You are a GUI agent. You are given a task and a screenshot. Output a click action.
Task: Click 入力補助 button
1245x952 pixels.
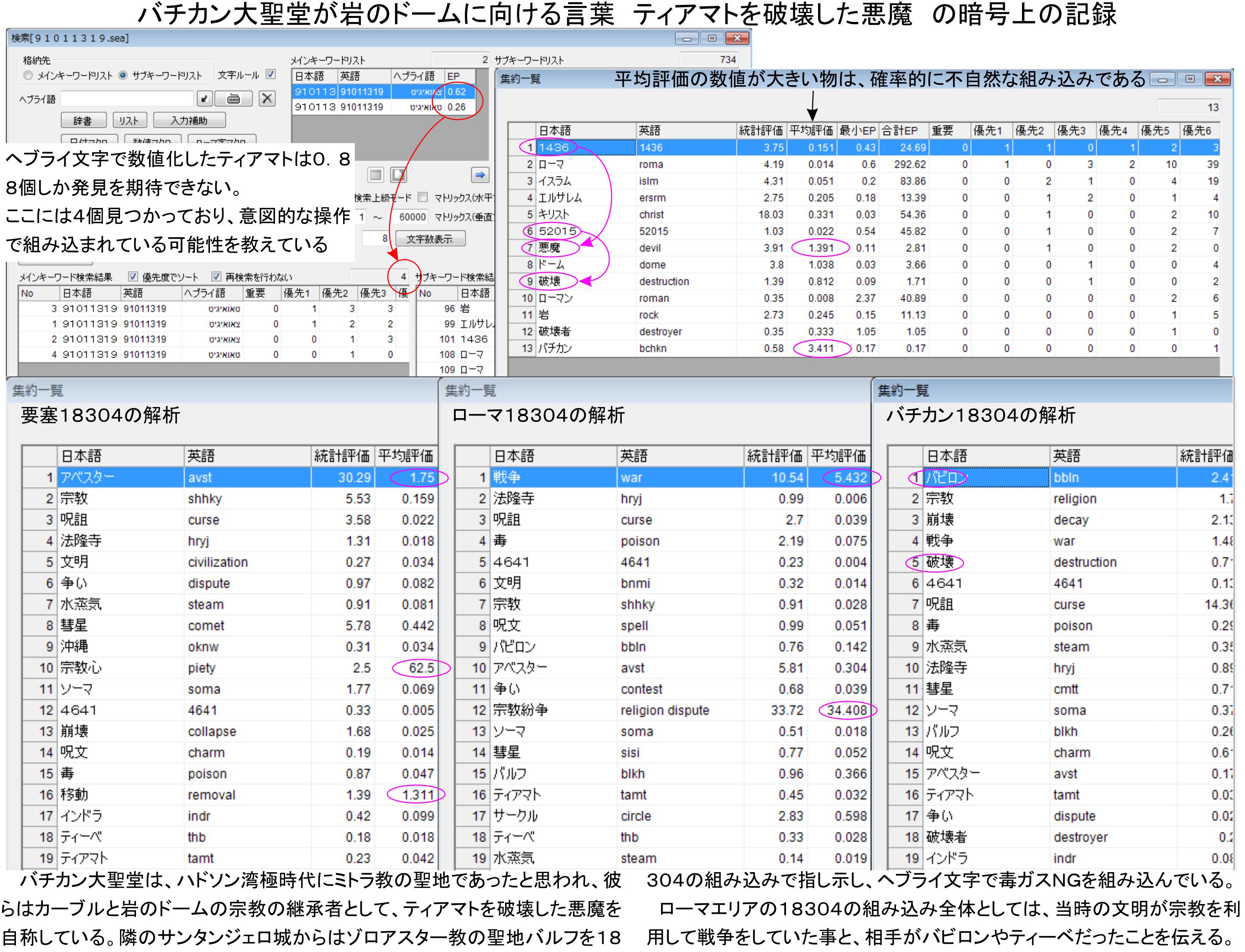[189, 121]
